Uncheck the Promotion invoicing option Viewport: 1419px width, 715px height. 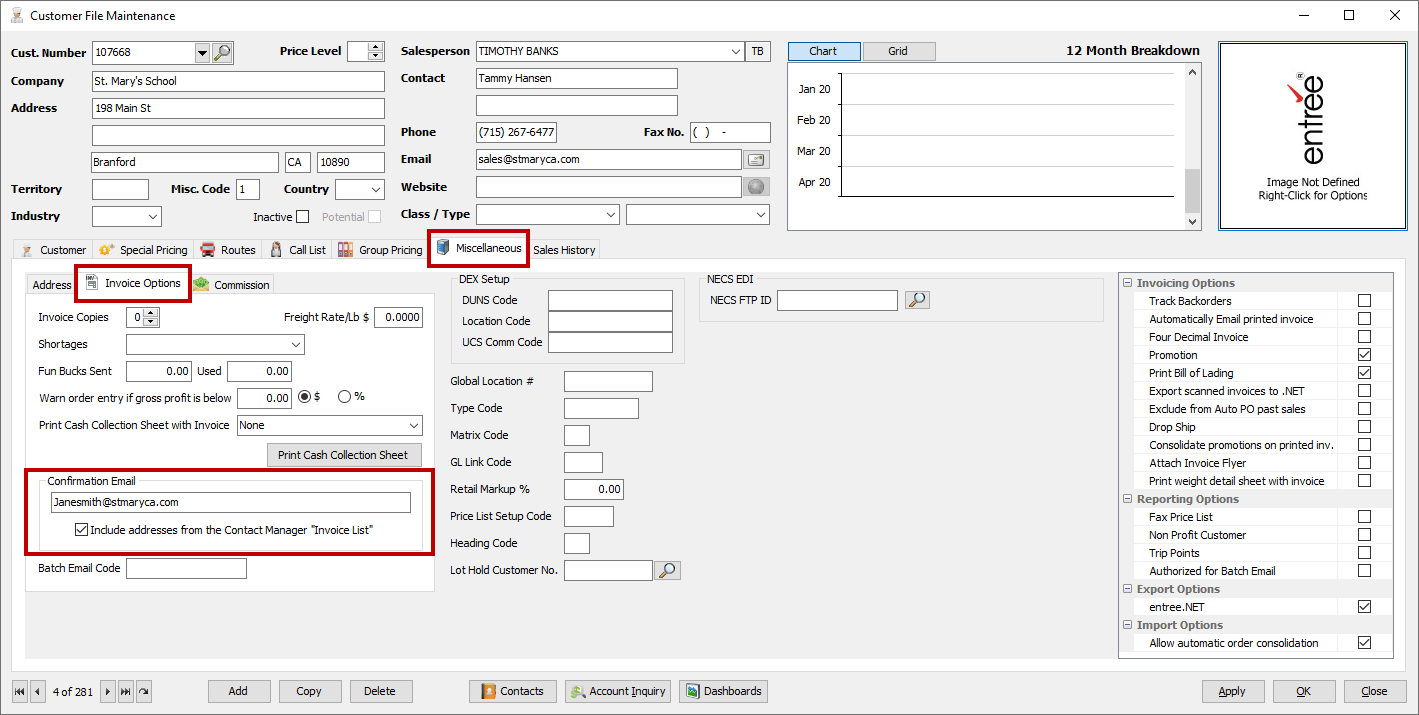[1365, 354]
